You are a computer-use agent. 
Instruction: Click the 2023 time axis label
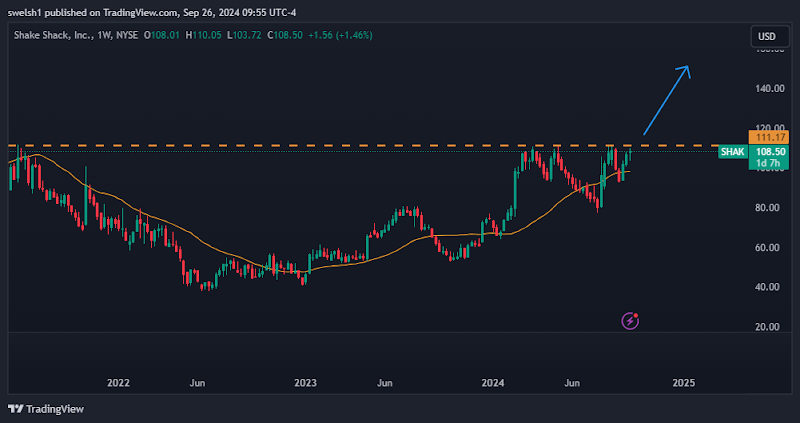305,383
